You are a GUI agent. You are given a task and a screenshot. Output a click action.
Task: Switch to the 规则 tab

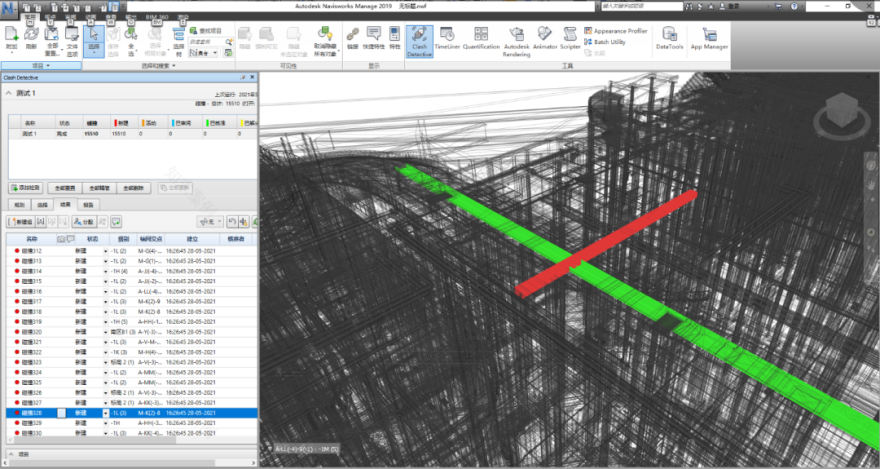click(20, 204)
